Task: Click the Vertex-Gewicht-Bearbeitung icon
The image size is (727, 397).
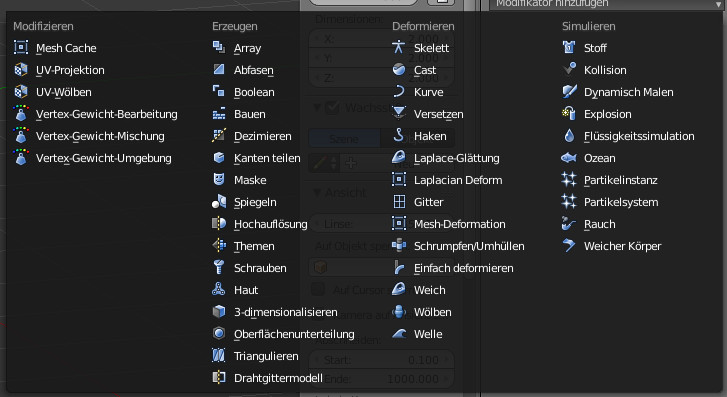Action: click(x=21, y=113)
